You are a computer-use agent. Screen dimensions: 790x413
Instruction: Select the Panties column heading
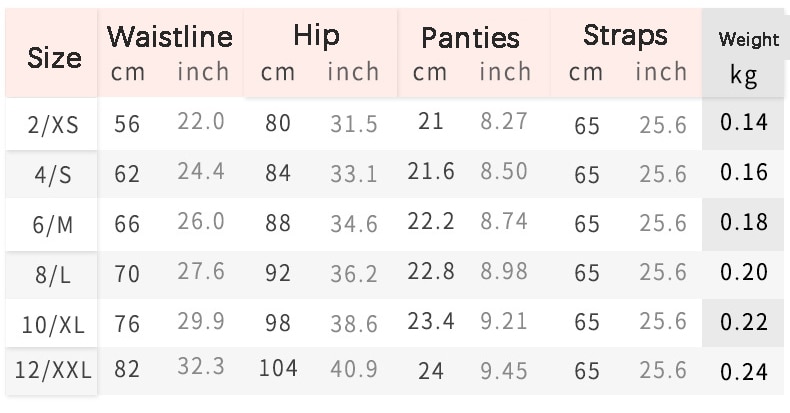click(x=470, y=38)
